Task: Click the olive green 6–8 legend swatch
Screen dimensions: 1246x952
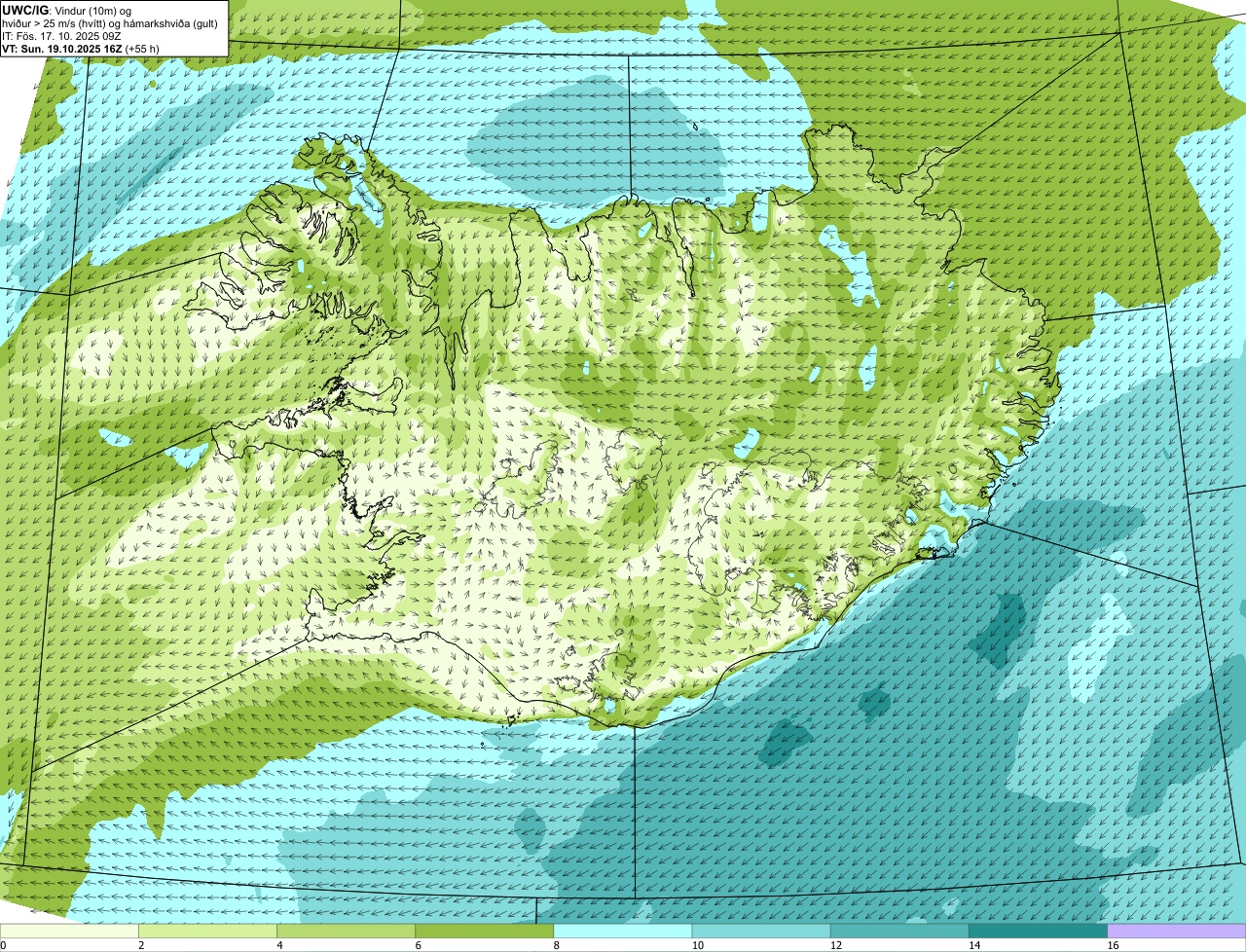Action: tap(485, 931)
